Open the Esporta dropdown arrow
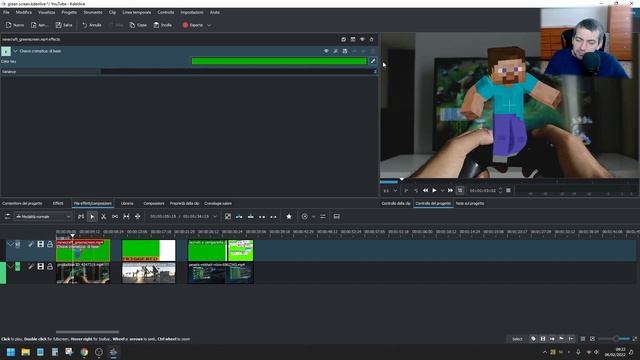The image size is (640, 360). tap(209, 25)
